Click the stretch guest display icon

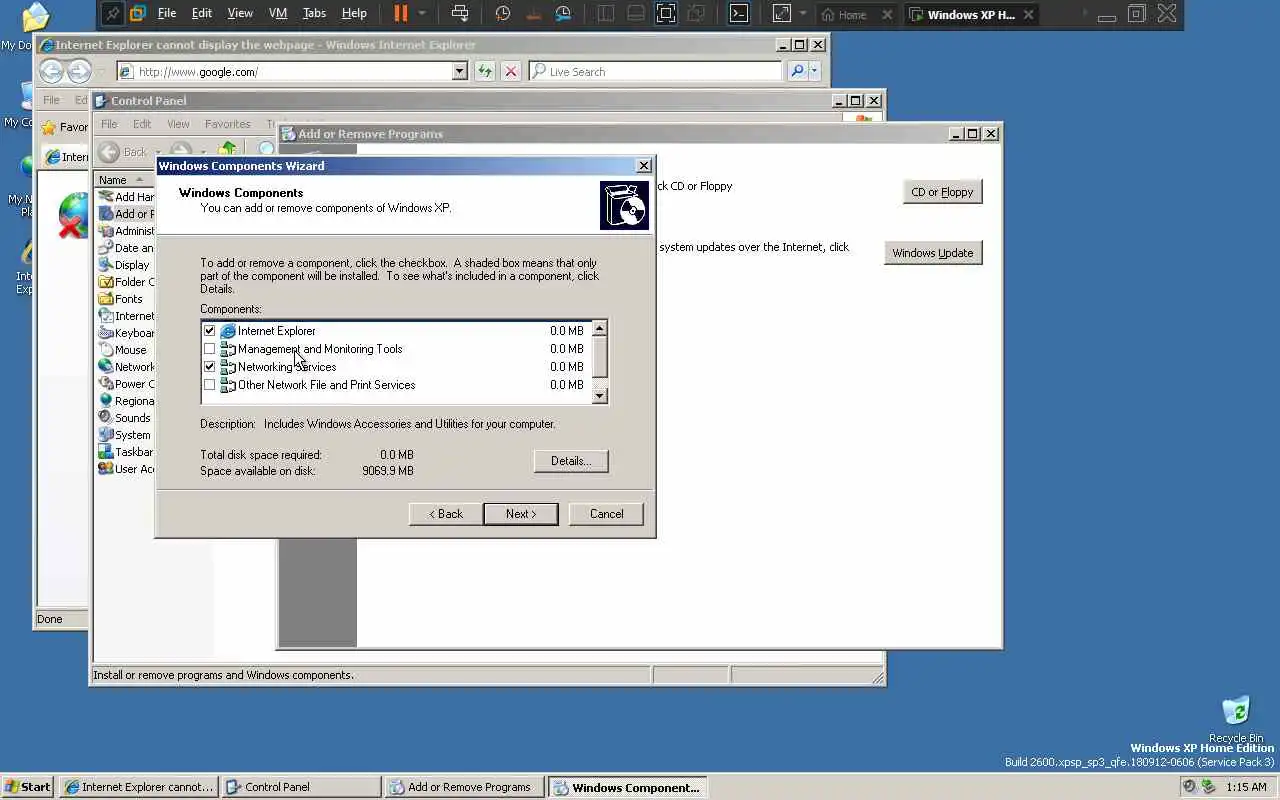(x=781, y=13)
